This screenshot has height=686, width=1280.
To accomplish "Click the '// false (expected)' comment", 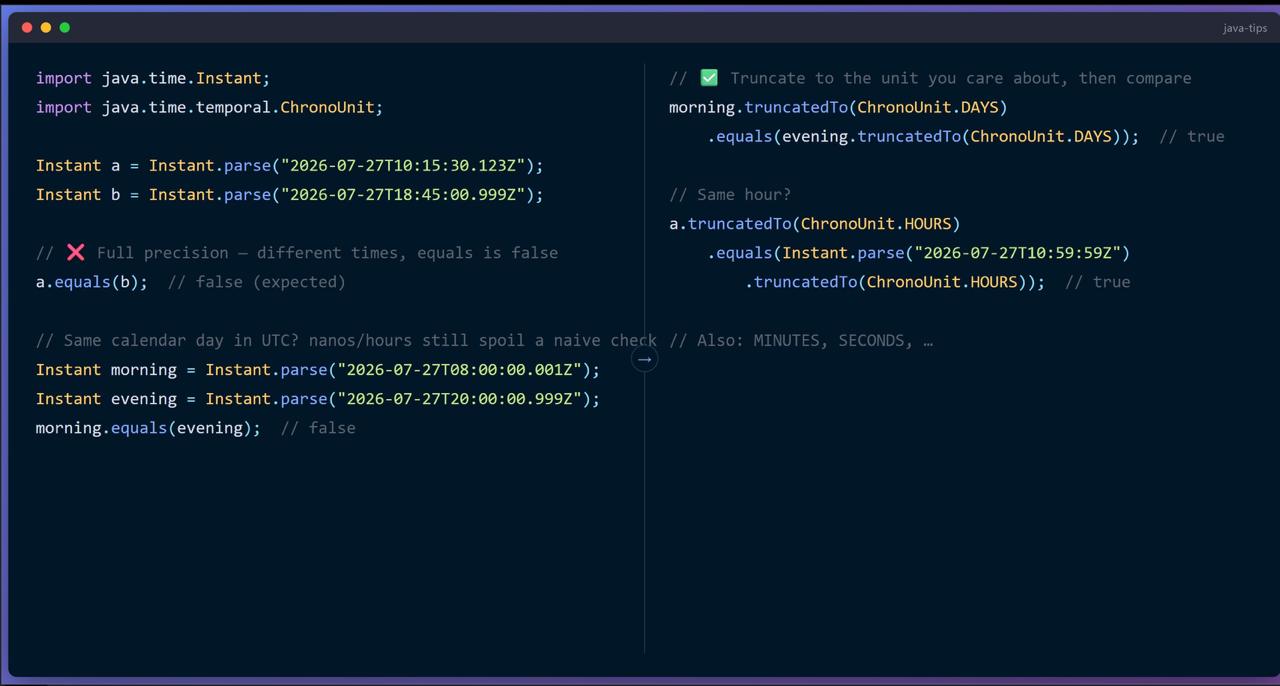I will (x=257, y=282).
